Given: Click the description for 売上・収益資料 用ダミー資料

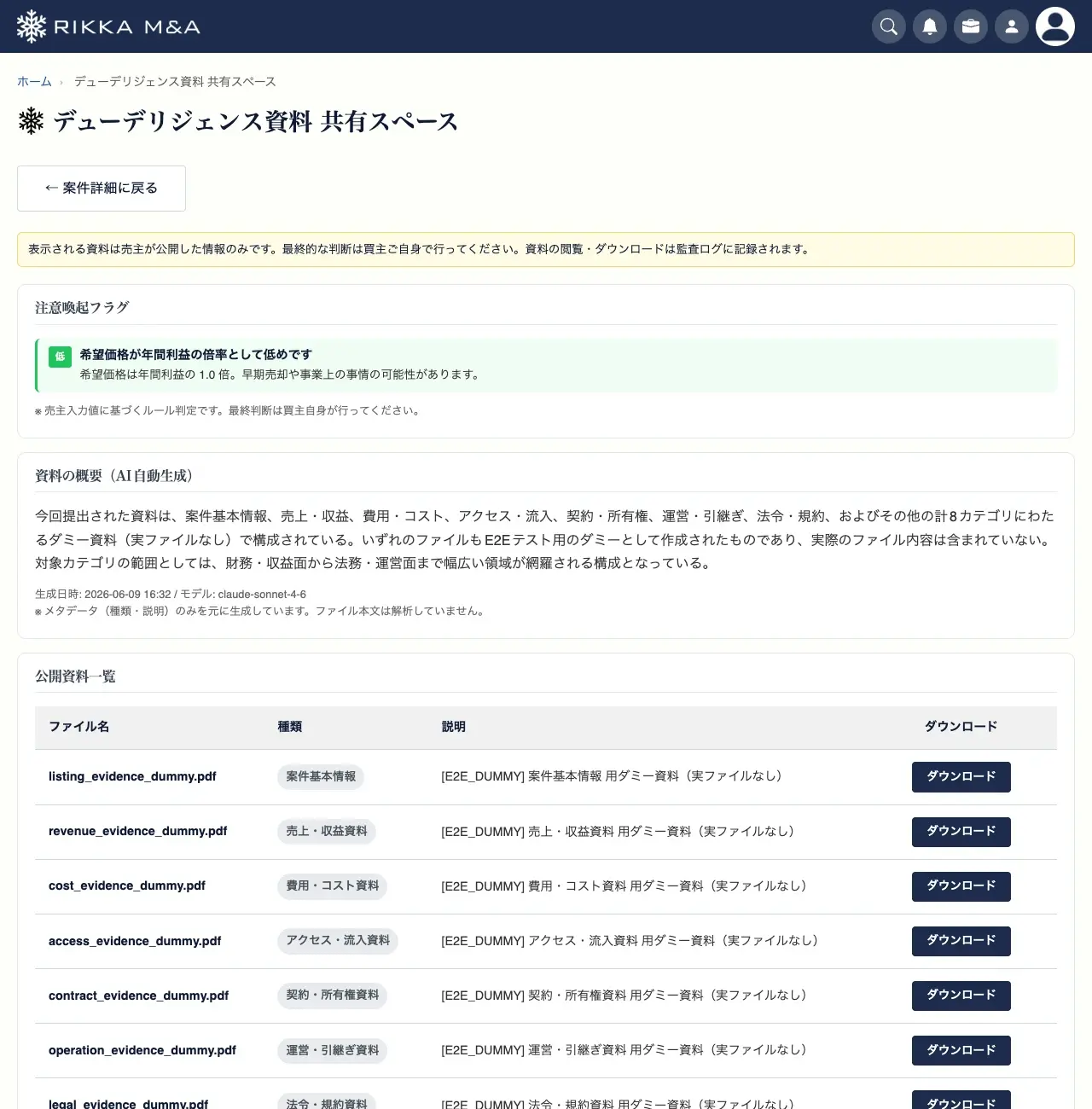Looking at the screenshot, I should click(618, 831).
